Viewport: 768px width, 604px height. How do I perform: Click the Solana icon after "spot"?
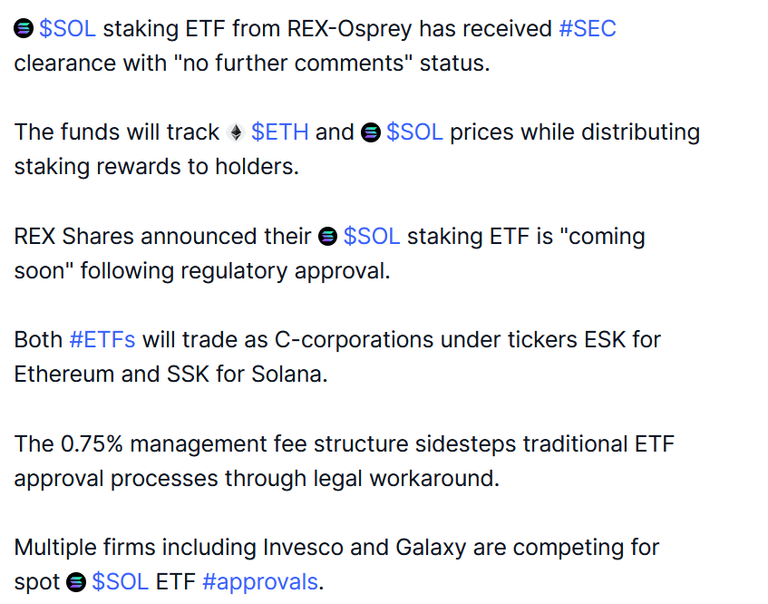pyautogui.click(x=76, y=582)
